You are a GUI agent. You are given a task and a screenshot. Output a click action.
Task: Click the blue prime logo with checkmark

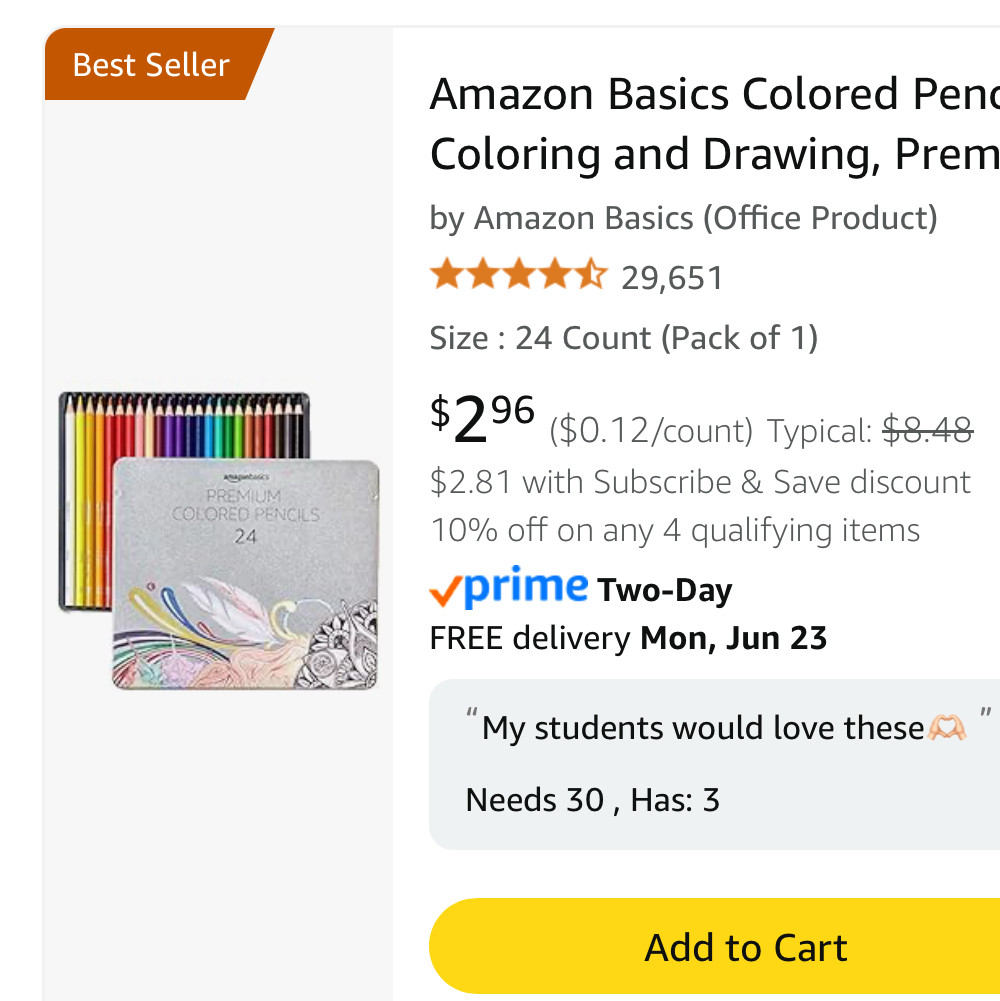pos(509,586)
